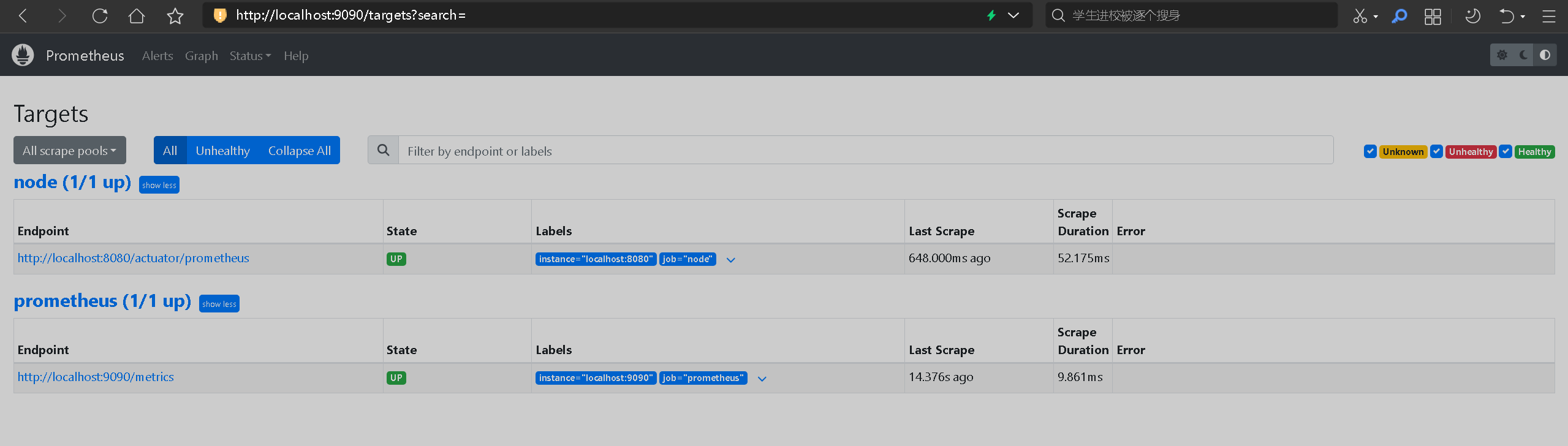Open the All scrape pools dropdown
The width and height of the screenshot is (1568, 446).
(x=69, y=150)
